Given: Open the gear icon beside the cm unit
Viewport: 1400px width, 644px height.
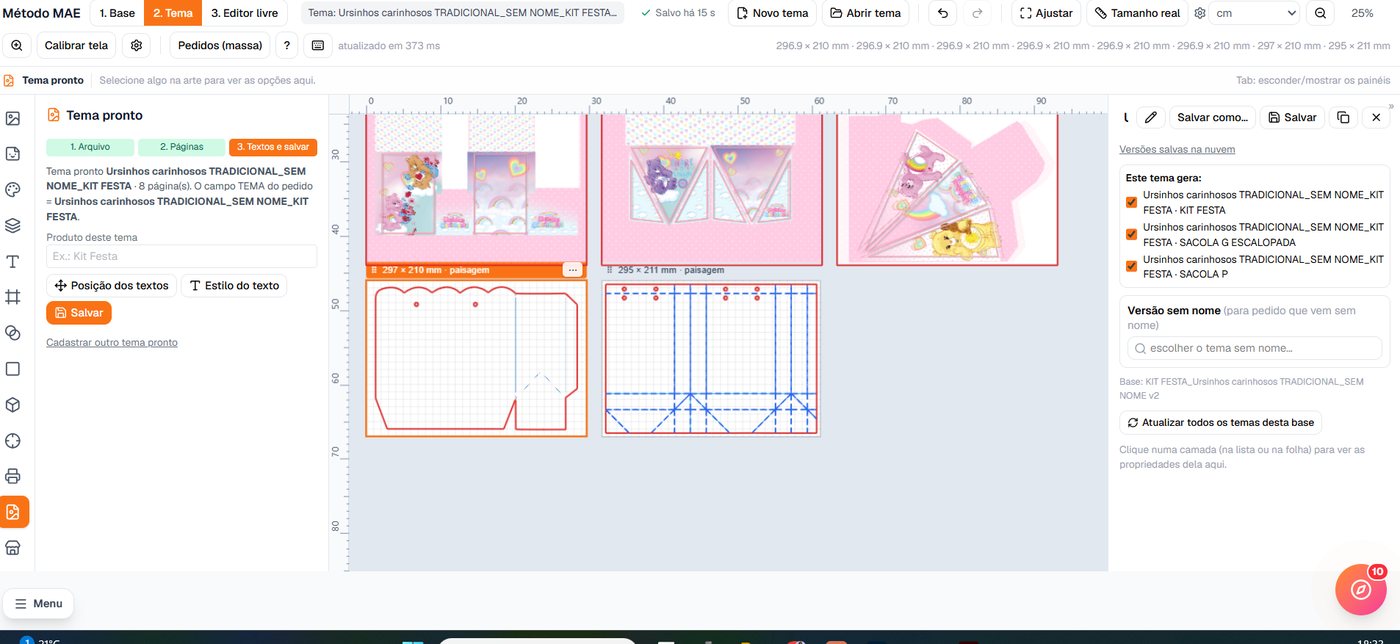Looking at the screenshot, I should coord(1200,13).
